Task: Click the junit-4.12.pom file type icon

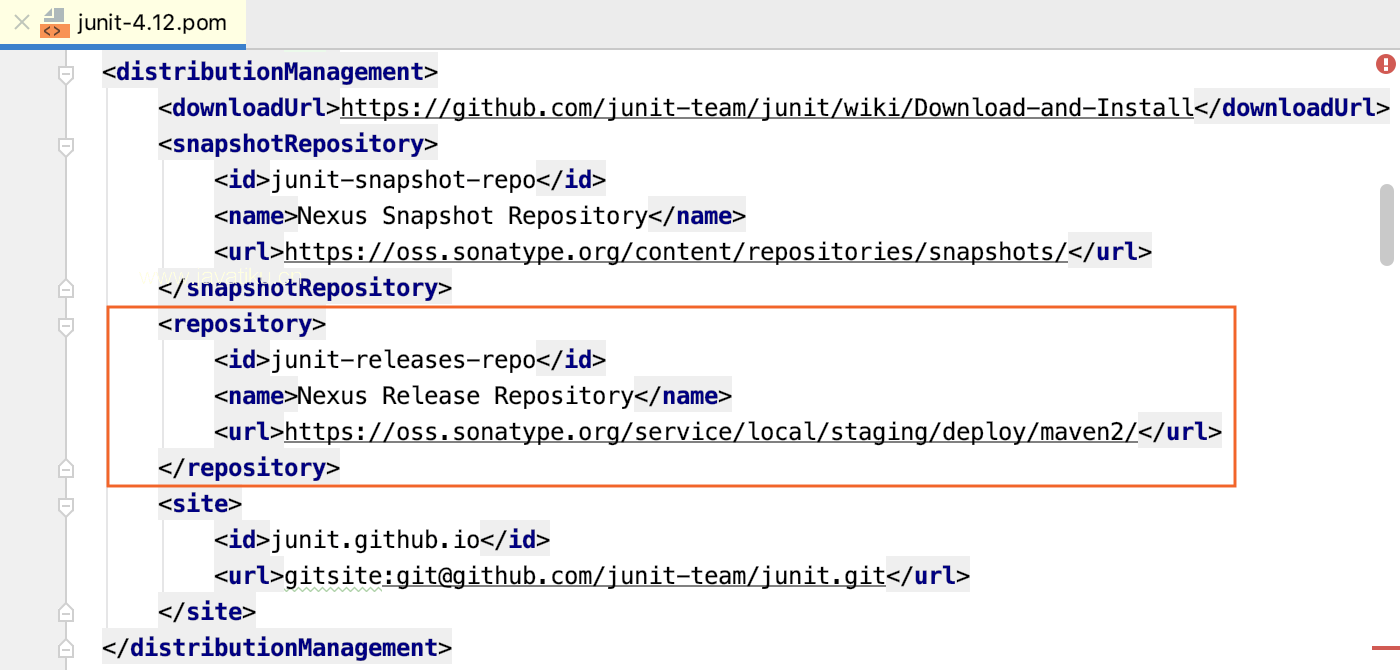Action: (x=54, y=22)
